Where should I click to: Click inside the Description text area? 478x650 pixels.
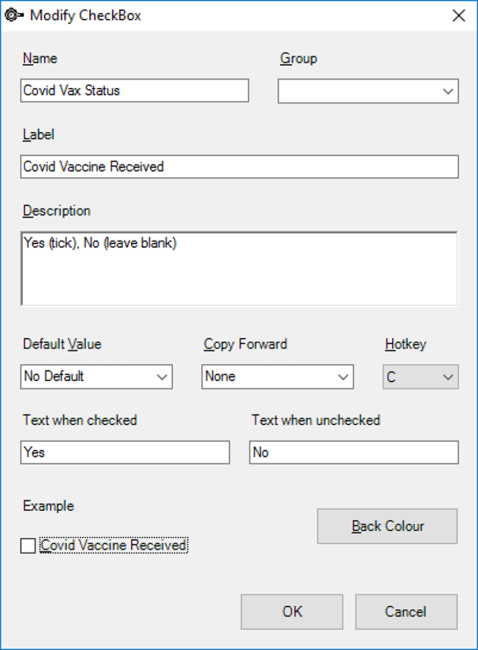pyautogui.click(x=239, y=269)
